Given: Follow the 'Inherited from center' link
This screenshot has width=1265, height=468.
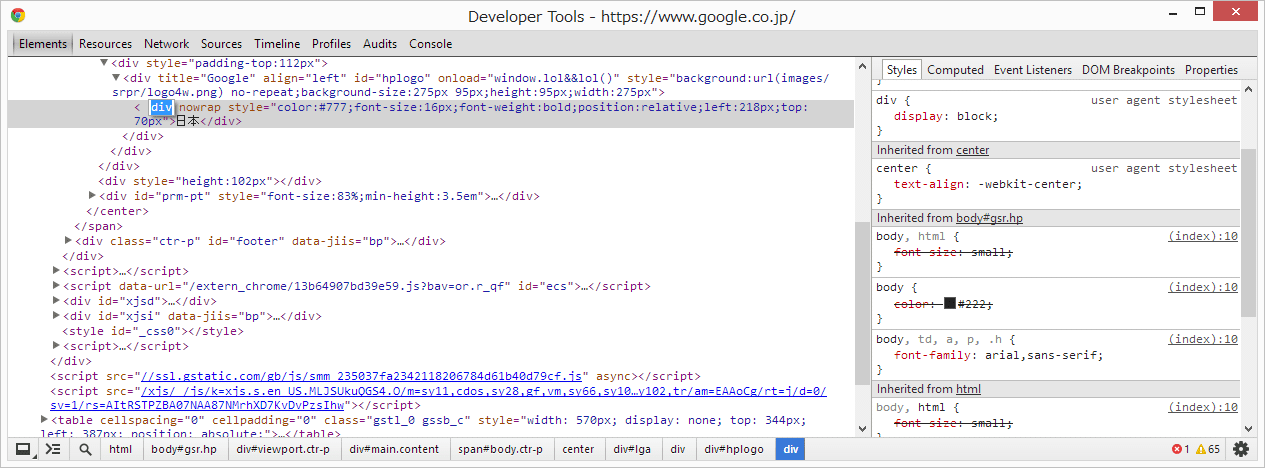Looking at the screenshot, I should click(x=972, y=150).
